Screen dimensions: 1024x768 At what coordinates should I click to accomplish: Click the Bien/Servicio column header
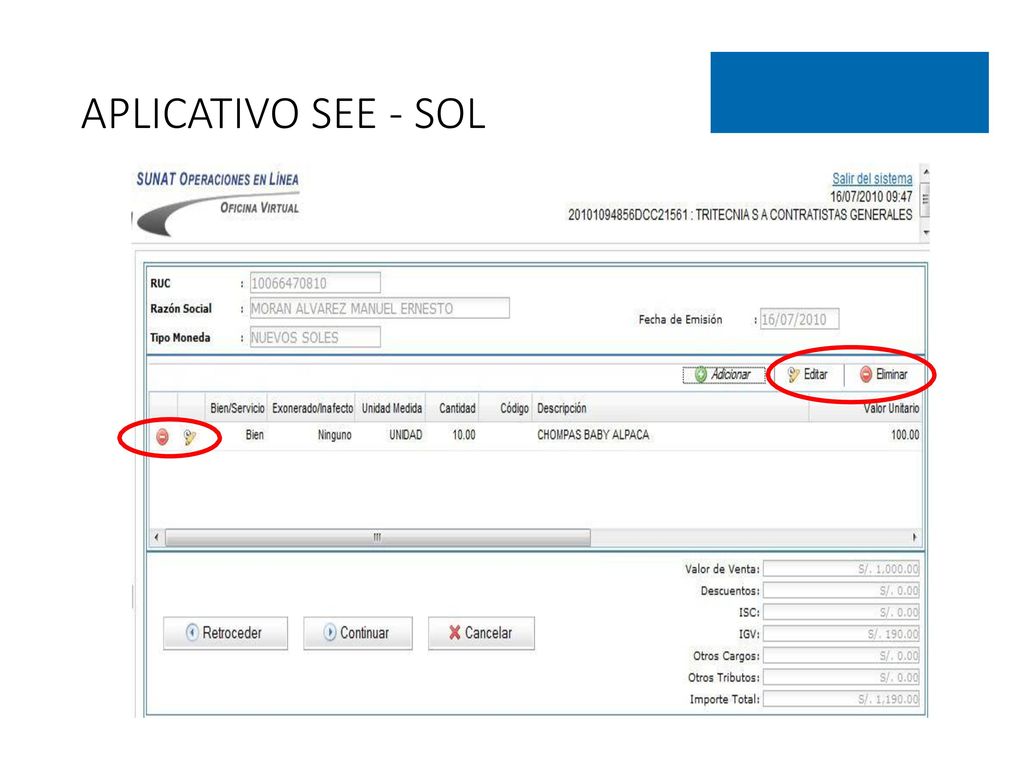click(237, 408)
